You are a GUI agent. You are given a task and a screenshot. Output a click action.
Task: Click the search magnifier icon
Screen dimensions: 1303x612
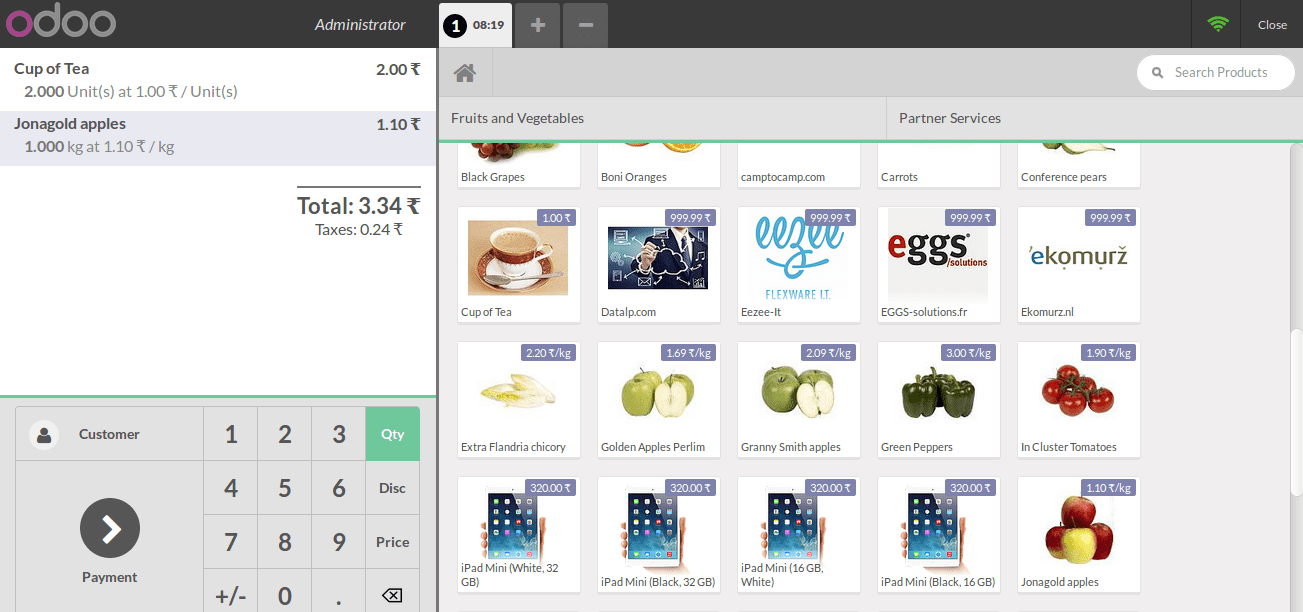coord(1158,73)
